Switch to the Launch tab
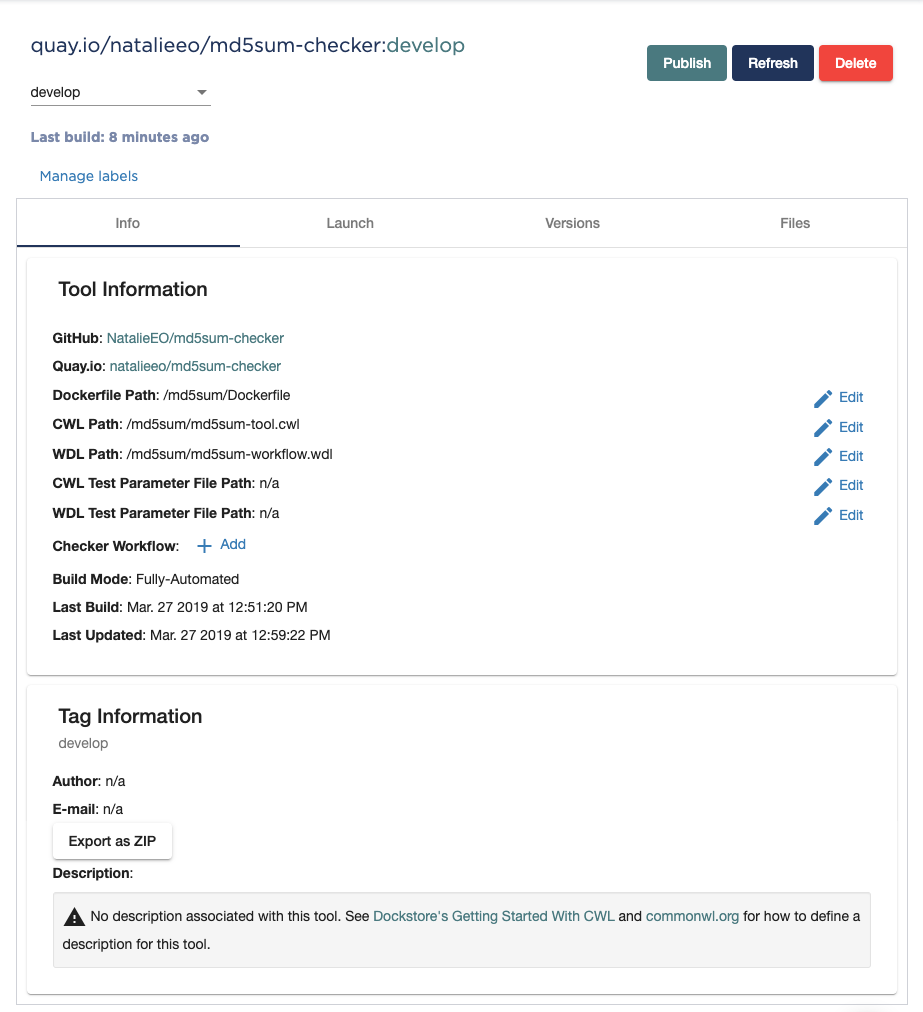Viewport: 923px width, 1012px height. pyautogui.click(x=349, y=223)
